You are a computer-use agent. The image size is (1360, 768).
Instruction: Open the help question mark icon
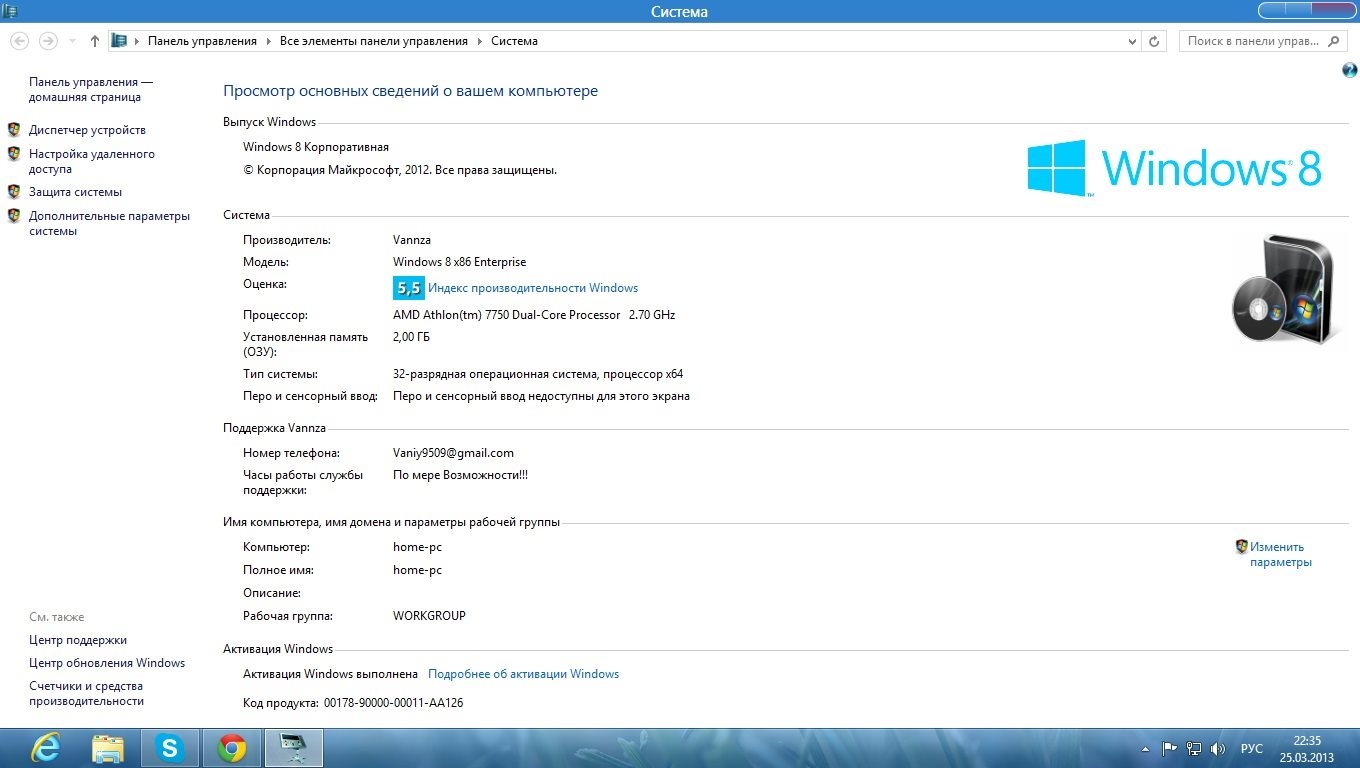tap(1349, 70)
